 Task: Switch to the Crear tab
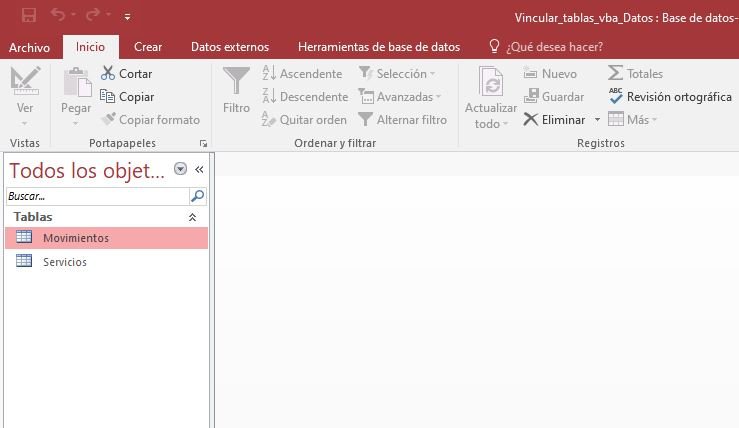(148, 47)
